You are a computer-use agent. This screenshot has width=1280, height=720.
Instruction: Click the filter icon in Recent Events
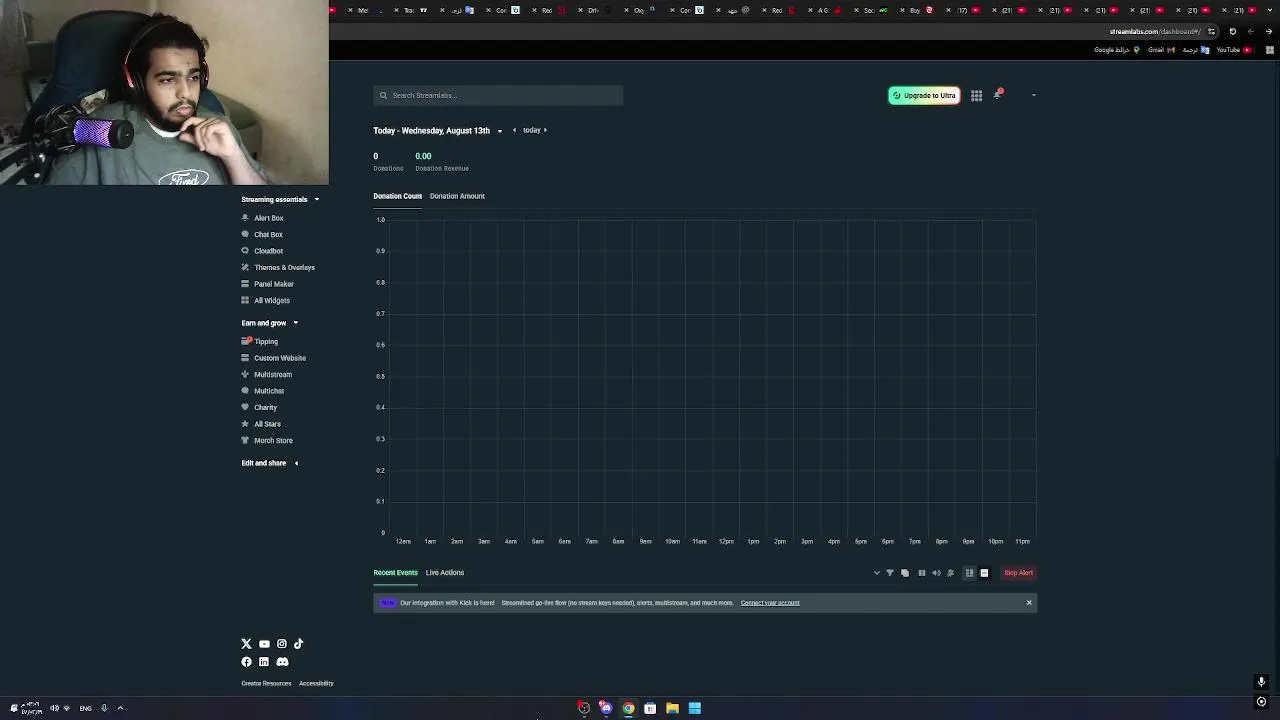pos(890,573)
